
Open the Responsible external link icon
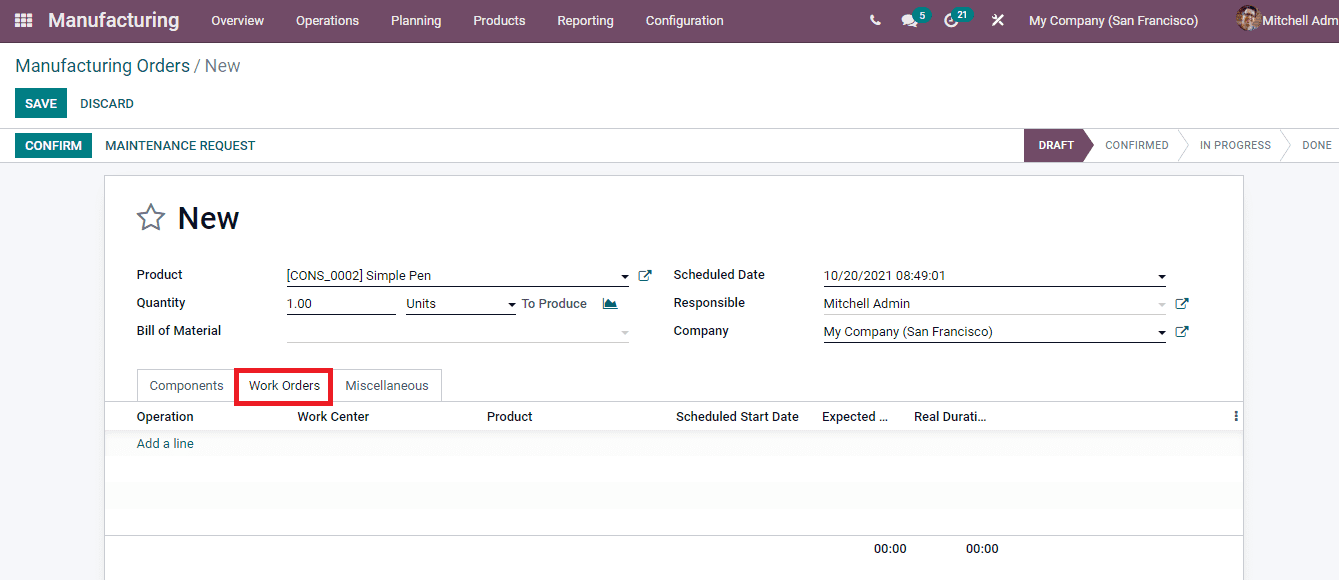click(1182, 303)
